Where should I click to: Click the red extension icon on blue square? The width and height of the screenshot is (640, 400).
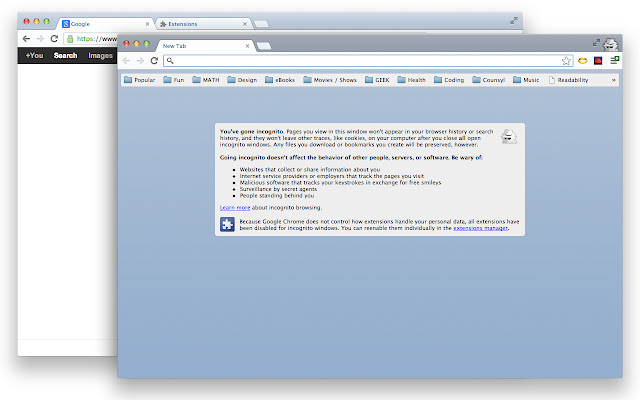click(x=598, y=61)
